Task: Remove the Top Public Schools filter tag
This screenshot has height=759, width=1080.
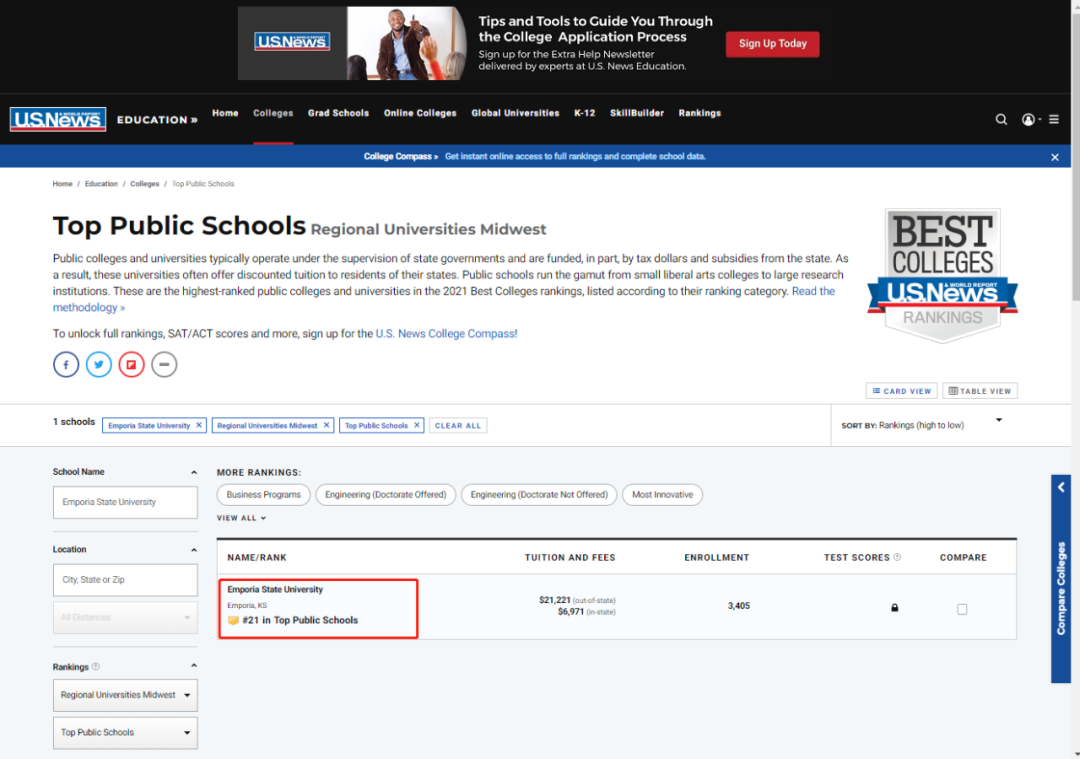Action: pyautogui.click(x=417, y=425)
